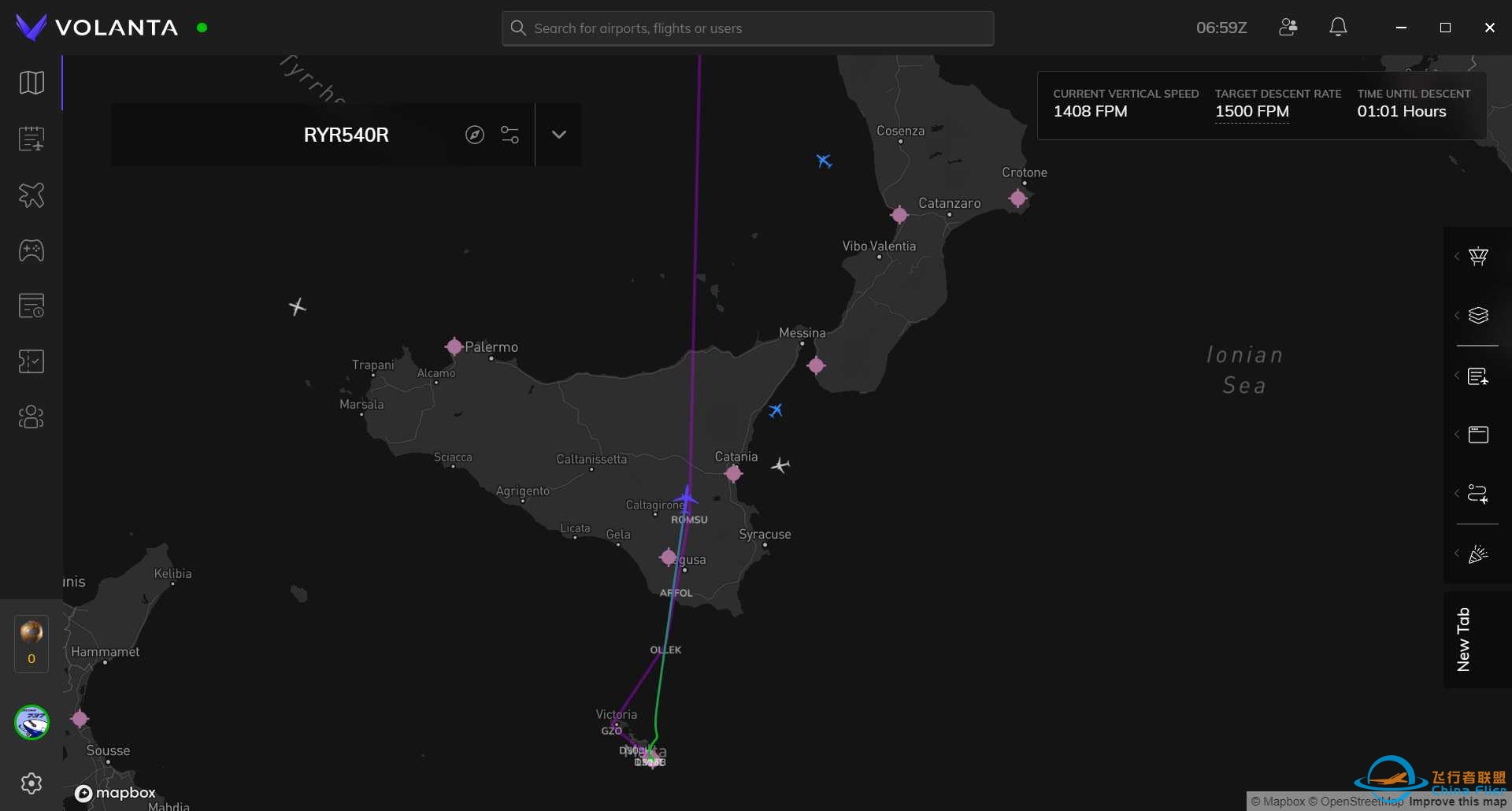Click the target descent rate 1500 FPM value
The image size is (1512, 811).
(x=1252, y=112)
